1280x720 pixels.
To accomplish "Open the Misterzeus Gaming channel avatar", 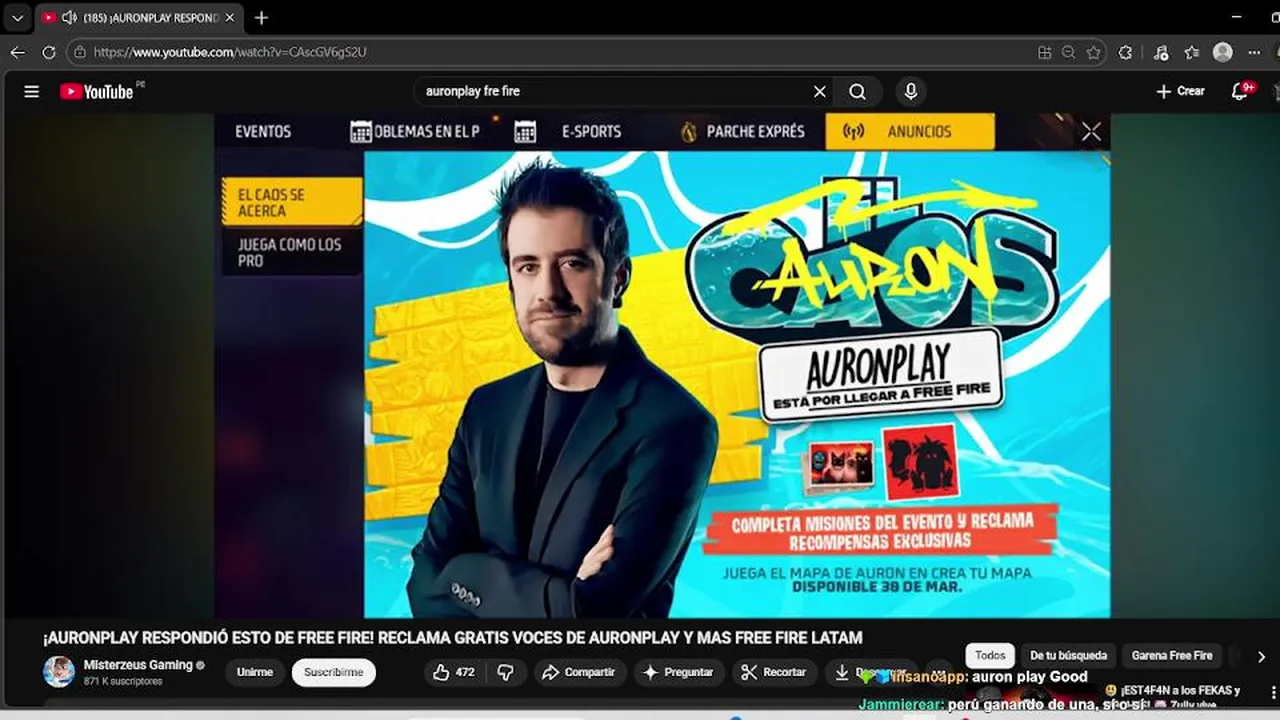I will coord(59,671).
